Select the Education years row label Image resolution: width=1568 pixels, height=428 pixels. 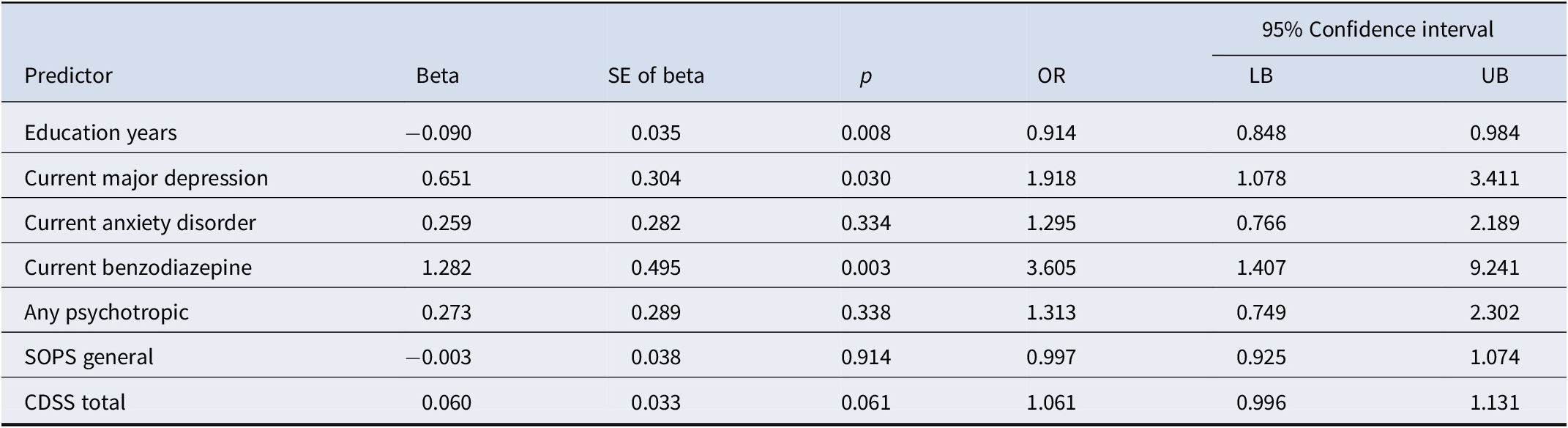[x=100, y=133]
